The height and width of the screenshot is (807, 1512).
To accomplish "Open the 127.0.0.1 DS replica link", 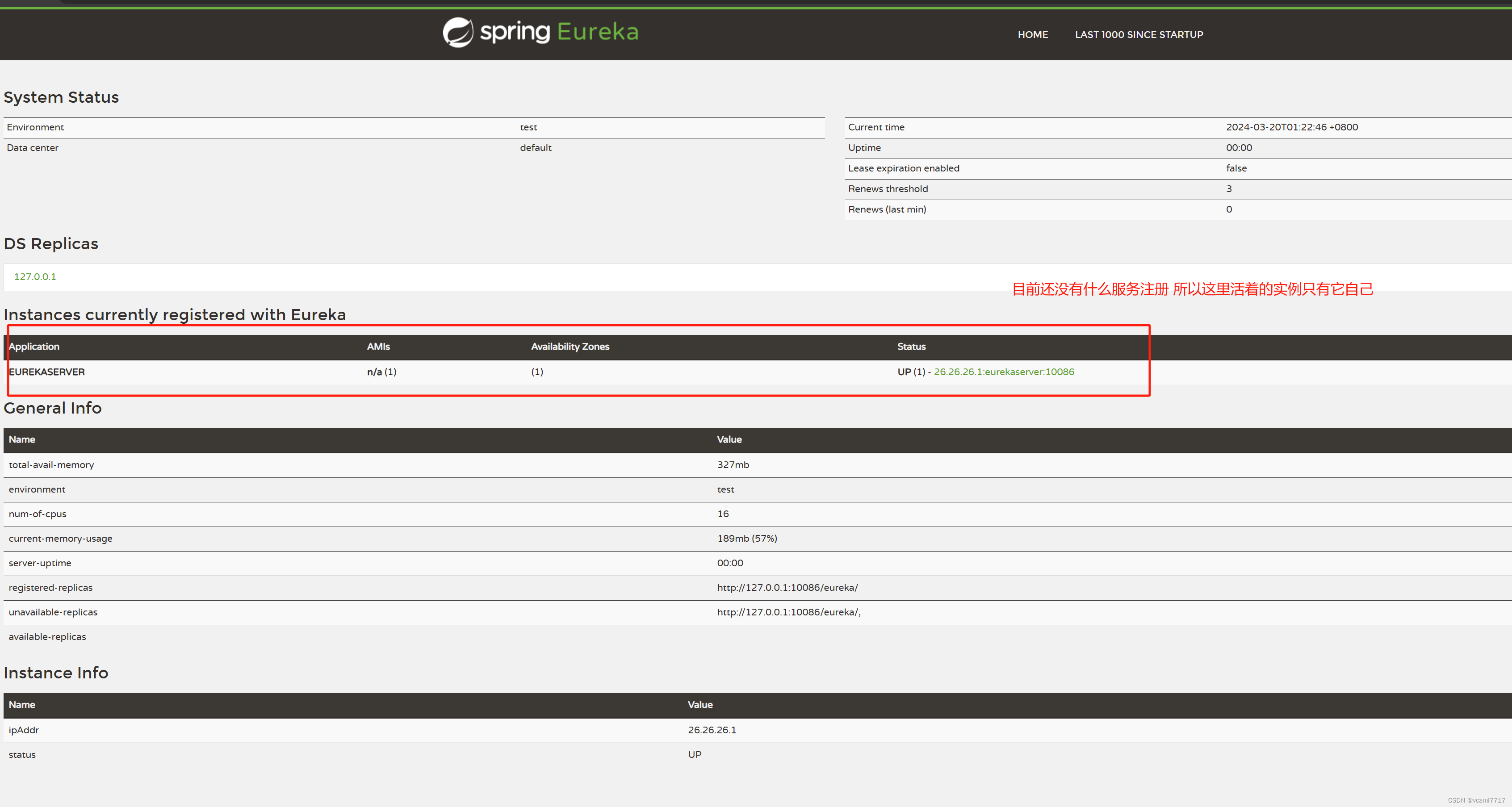I will click(35, 276).
